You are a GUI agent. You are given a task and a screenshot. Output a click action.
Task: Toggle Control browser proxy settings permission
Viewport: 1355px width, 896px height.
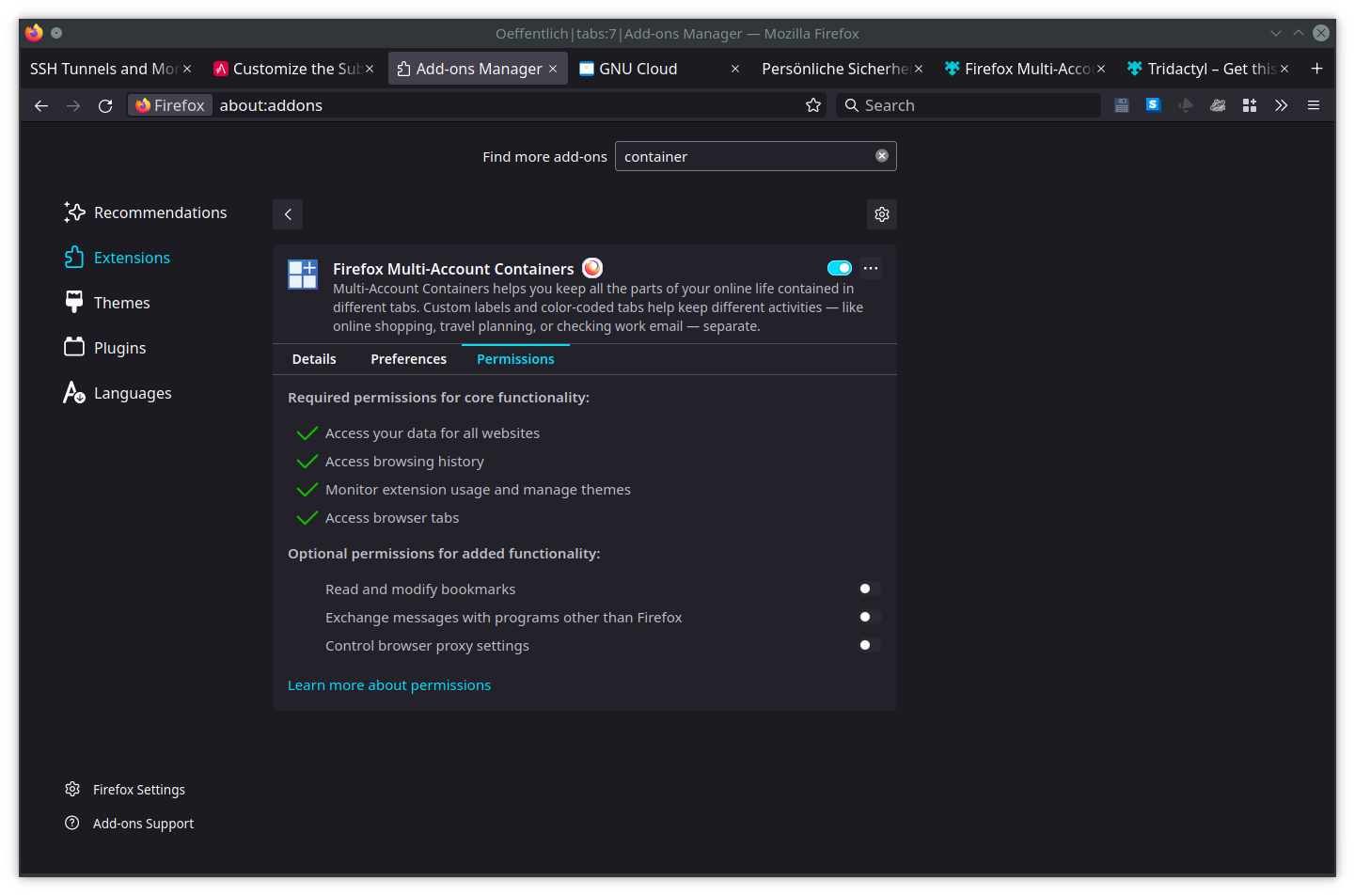click(x=865, y=645)
